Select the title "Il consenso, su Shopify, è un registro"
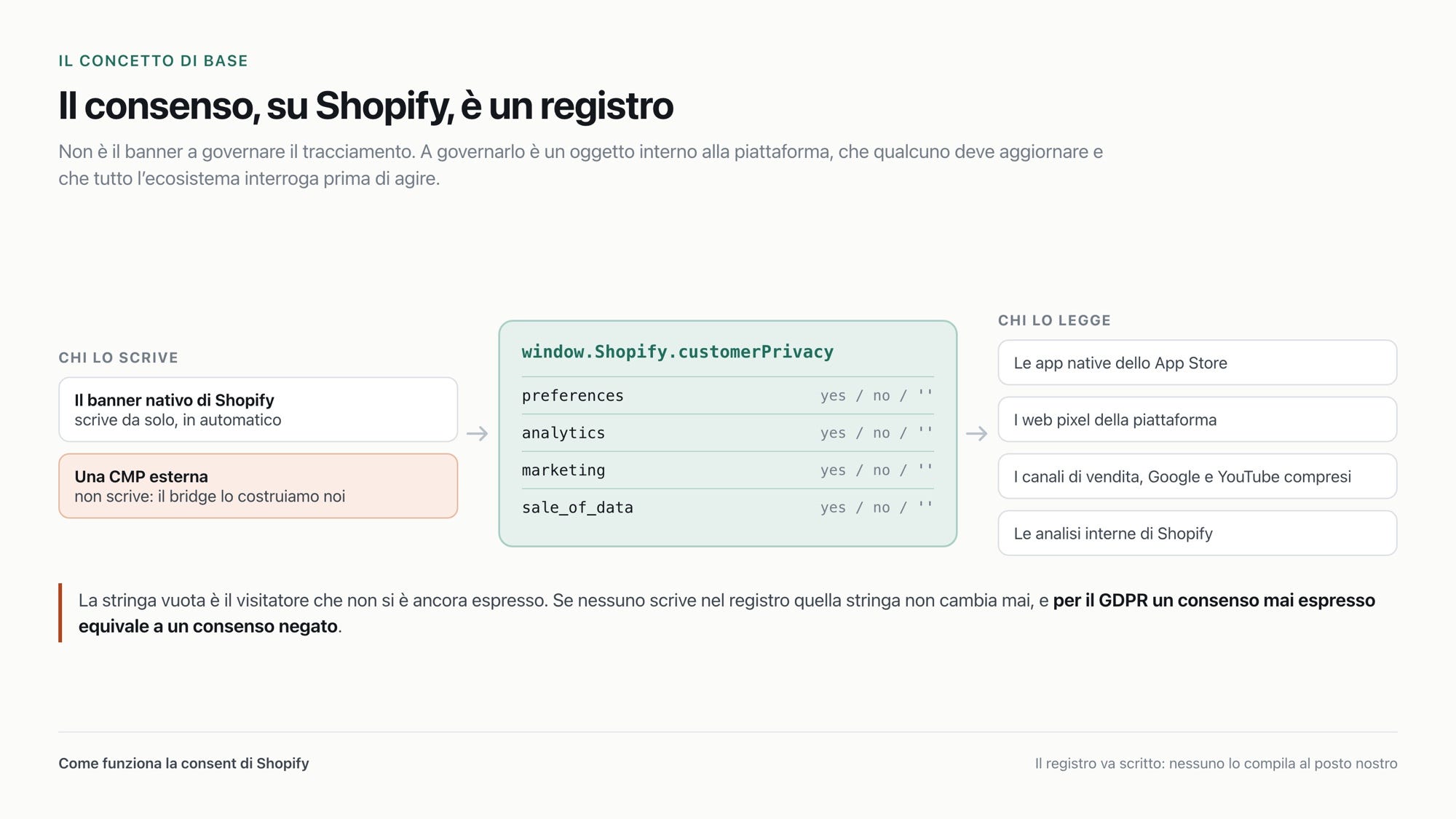The width and height of the screenshot is (1456, 819). [366, 106]
